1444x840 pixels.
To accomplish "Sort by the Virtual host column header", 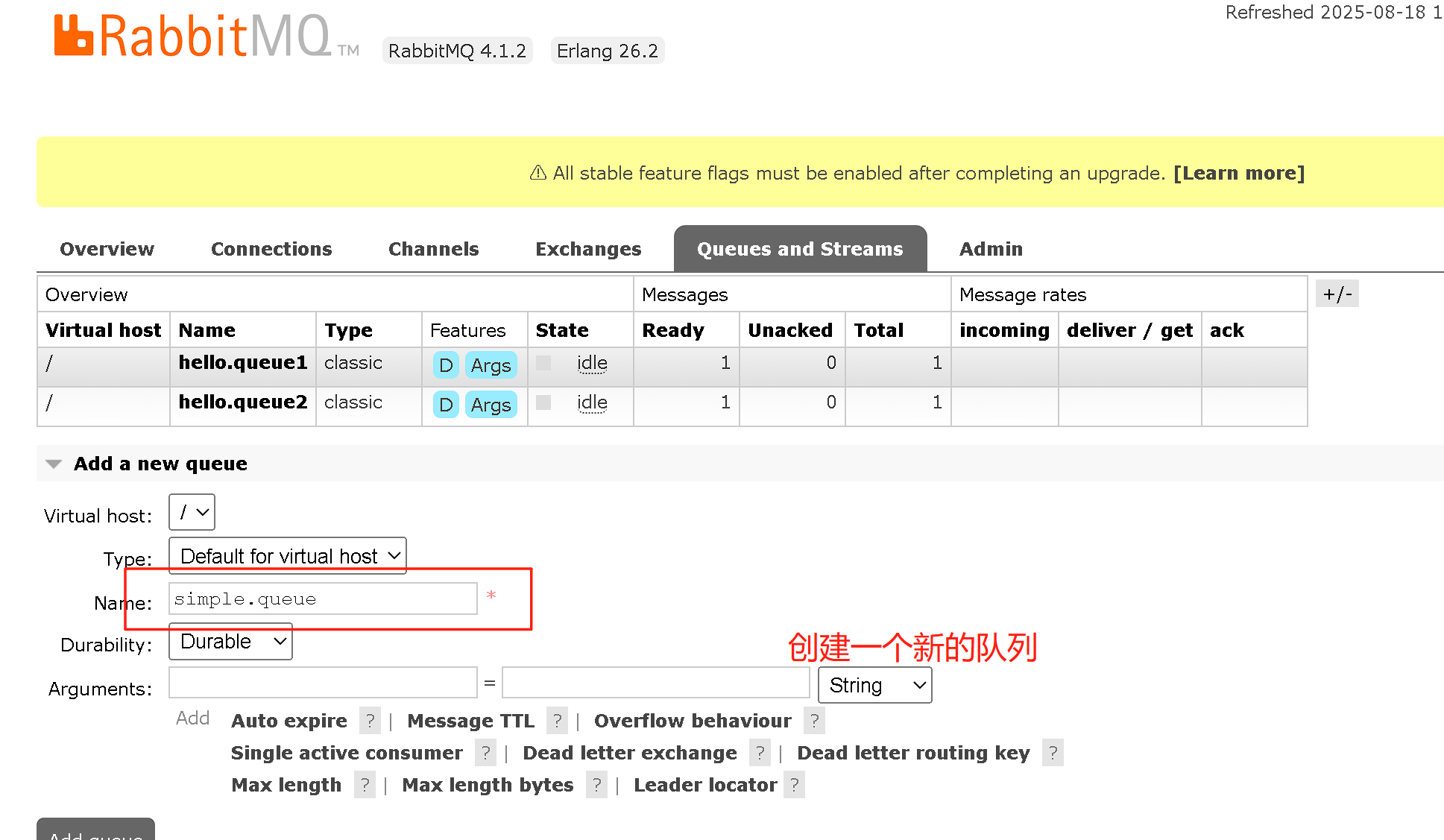I will [x=103, y=330].
